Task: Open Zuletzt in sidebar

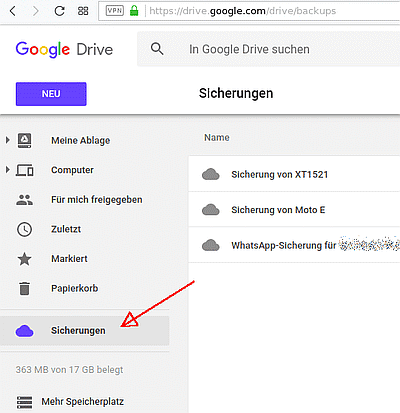Action: (x=66, y=229)
